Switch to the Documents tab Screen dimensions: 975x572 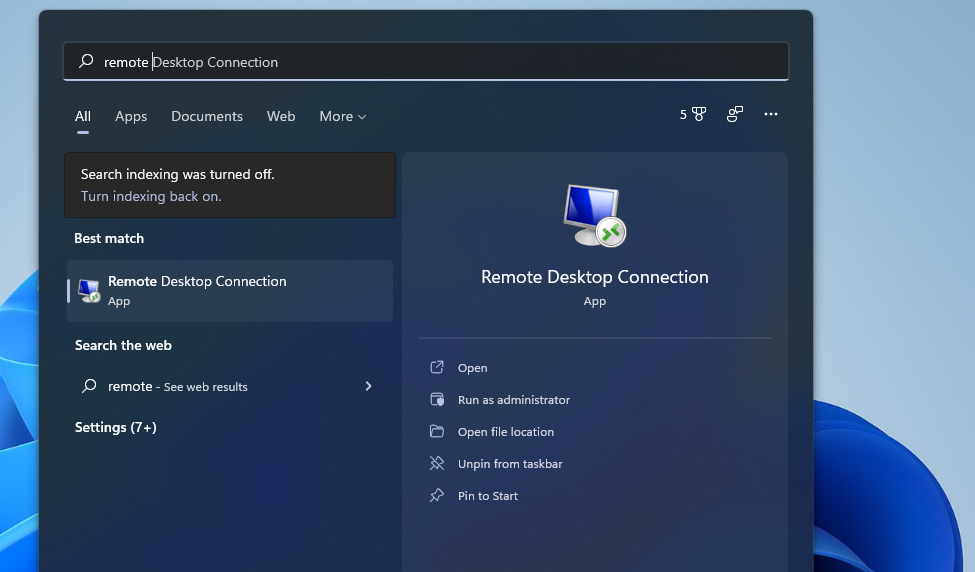coord(207,117)
